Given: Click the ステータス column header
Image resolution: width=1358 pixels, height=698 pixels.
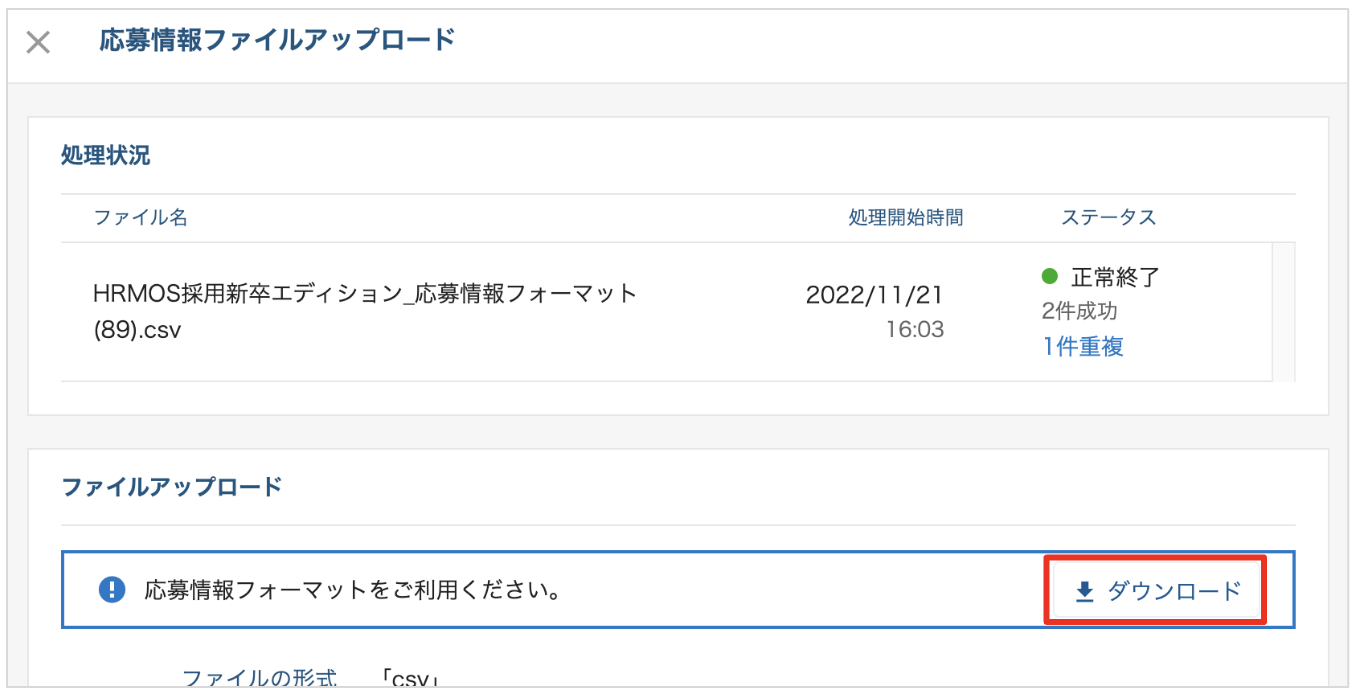Looking at the screenshot, I should 1108,217.
